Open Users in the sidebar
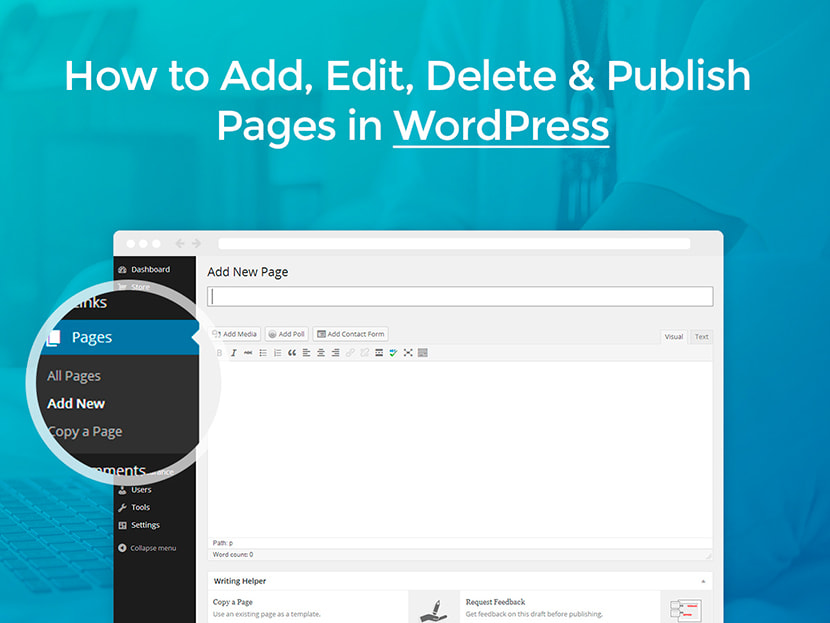Screen dimensions: 830x623 click(136, 490)
